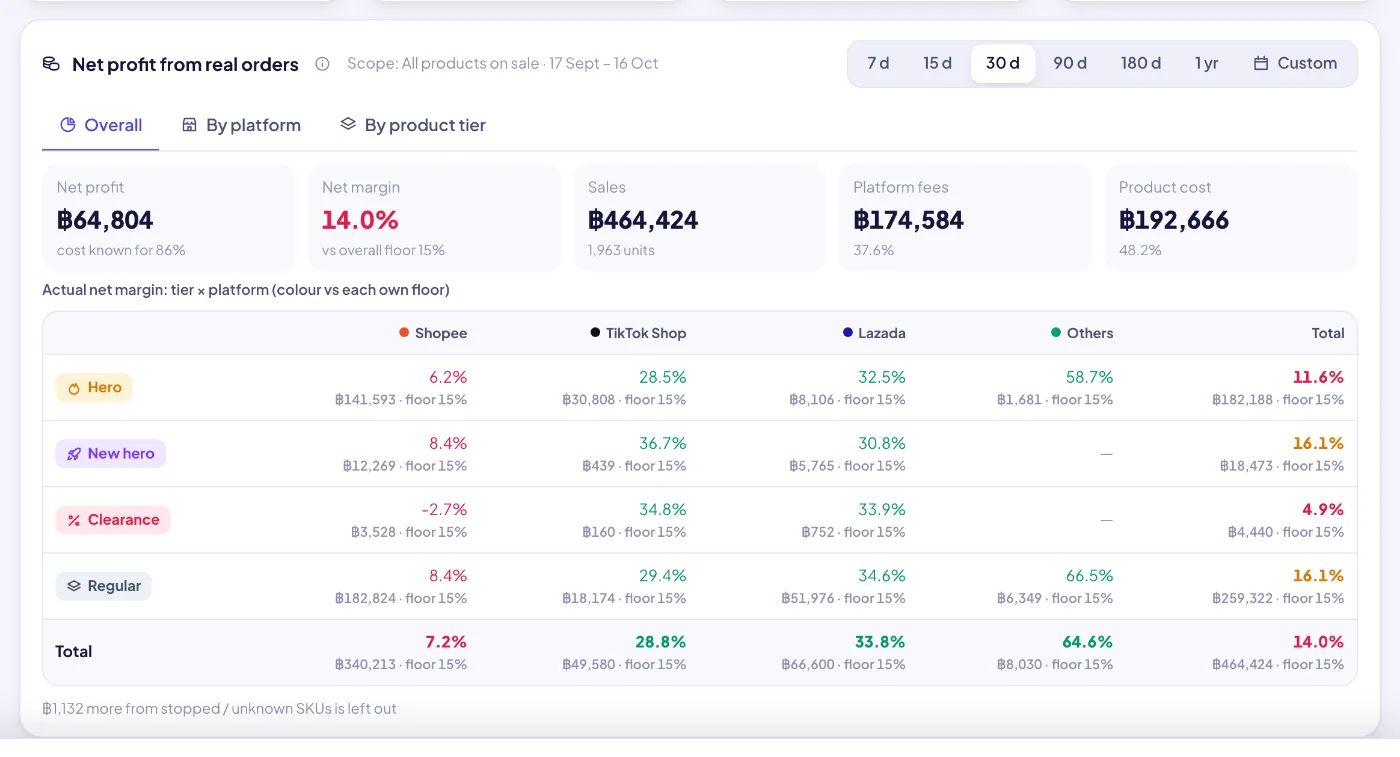This screenshot has height=757, width=1400.
Task: Click the coins icon before Net profit heading
Action: 51,64
